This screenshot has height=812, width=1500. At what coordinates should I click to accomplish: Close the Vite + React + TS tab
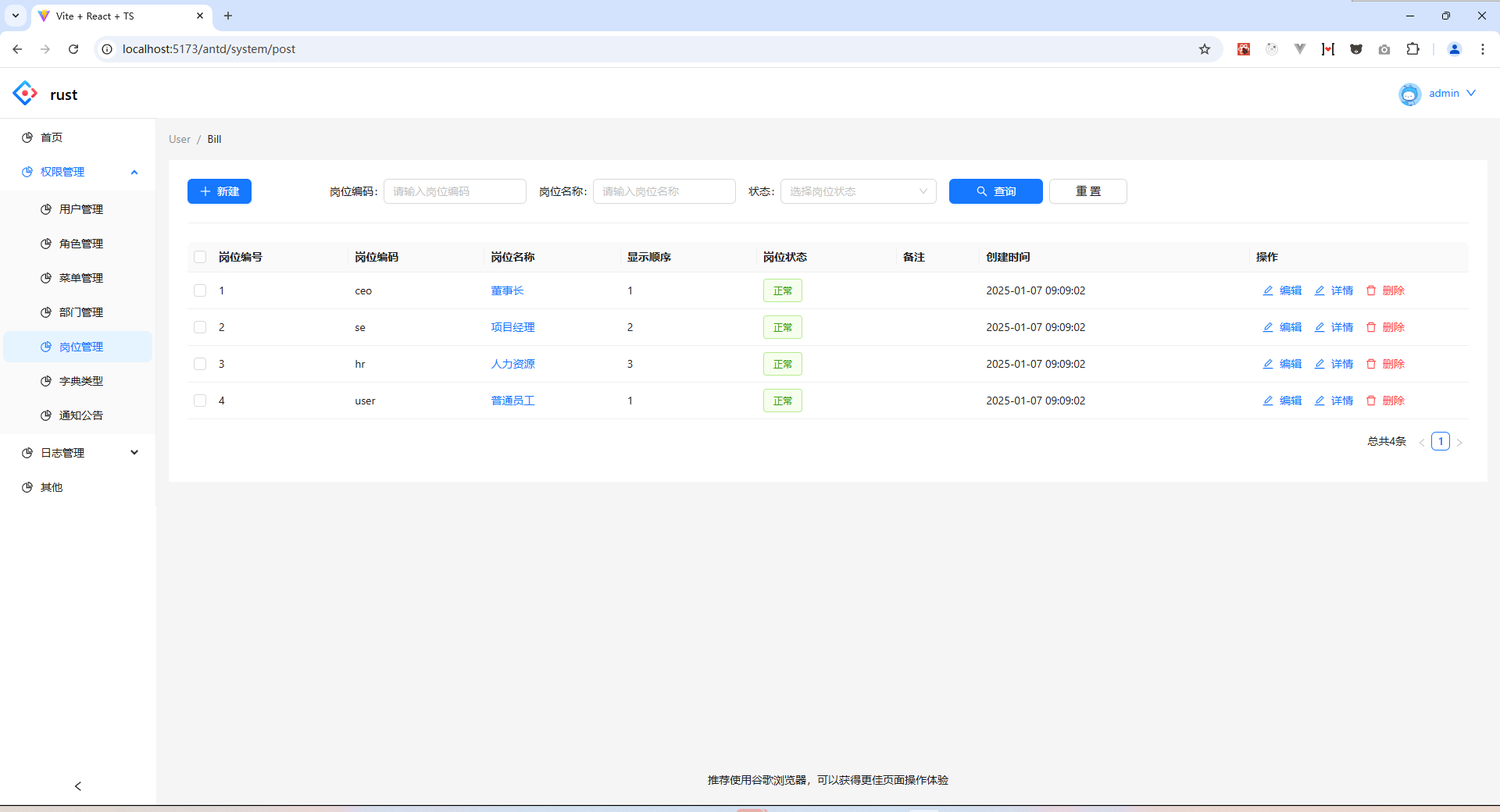(200, 16)
